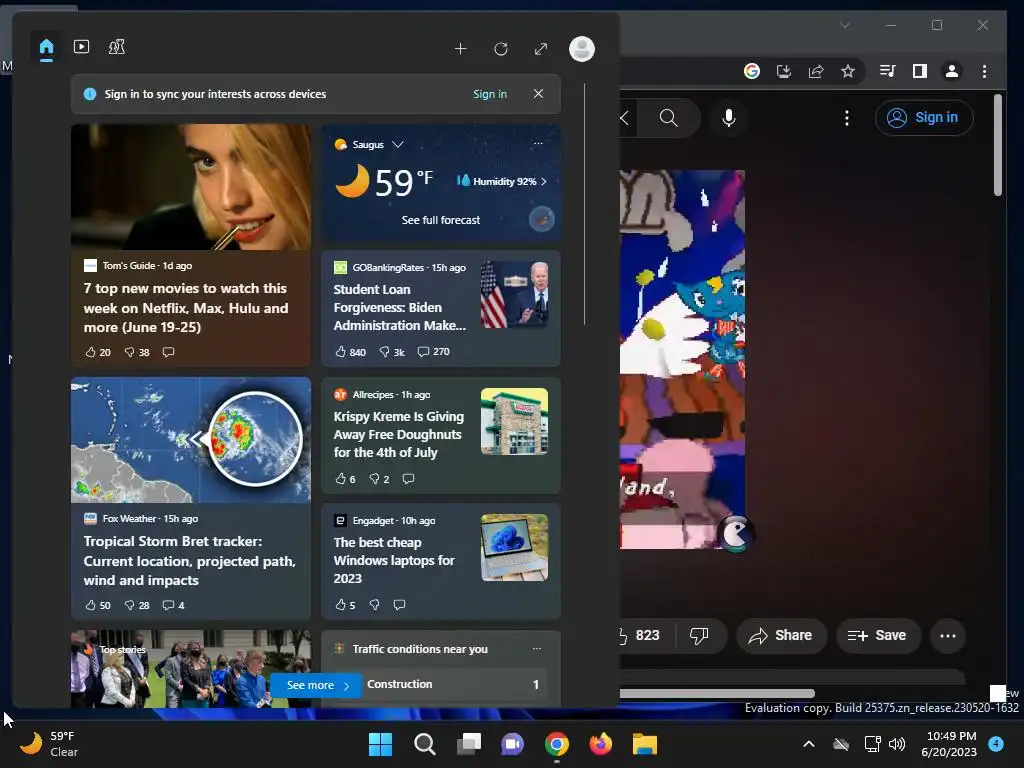The width and height of the screenshot is (1024, 768).
Task: Open Chrome profile icon
Action: (x=952, y=71)
